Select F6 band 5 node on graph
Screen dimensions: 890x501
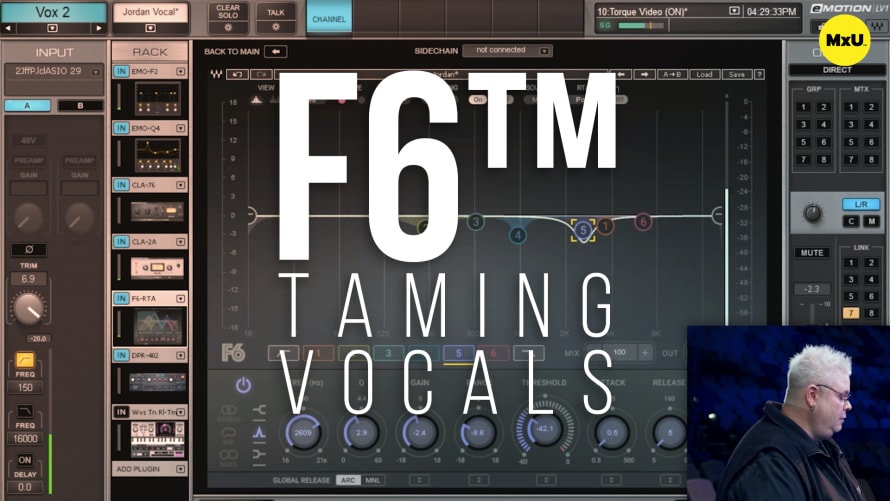(x=583, y=230)
